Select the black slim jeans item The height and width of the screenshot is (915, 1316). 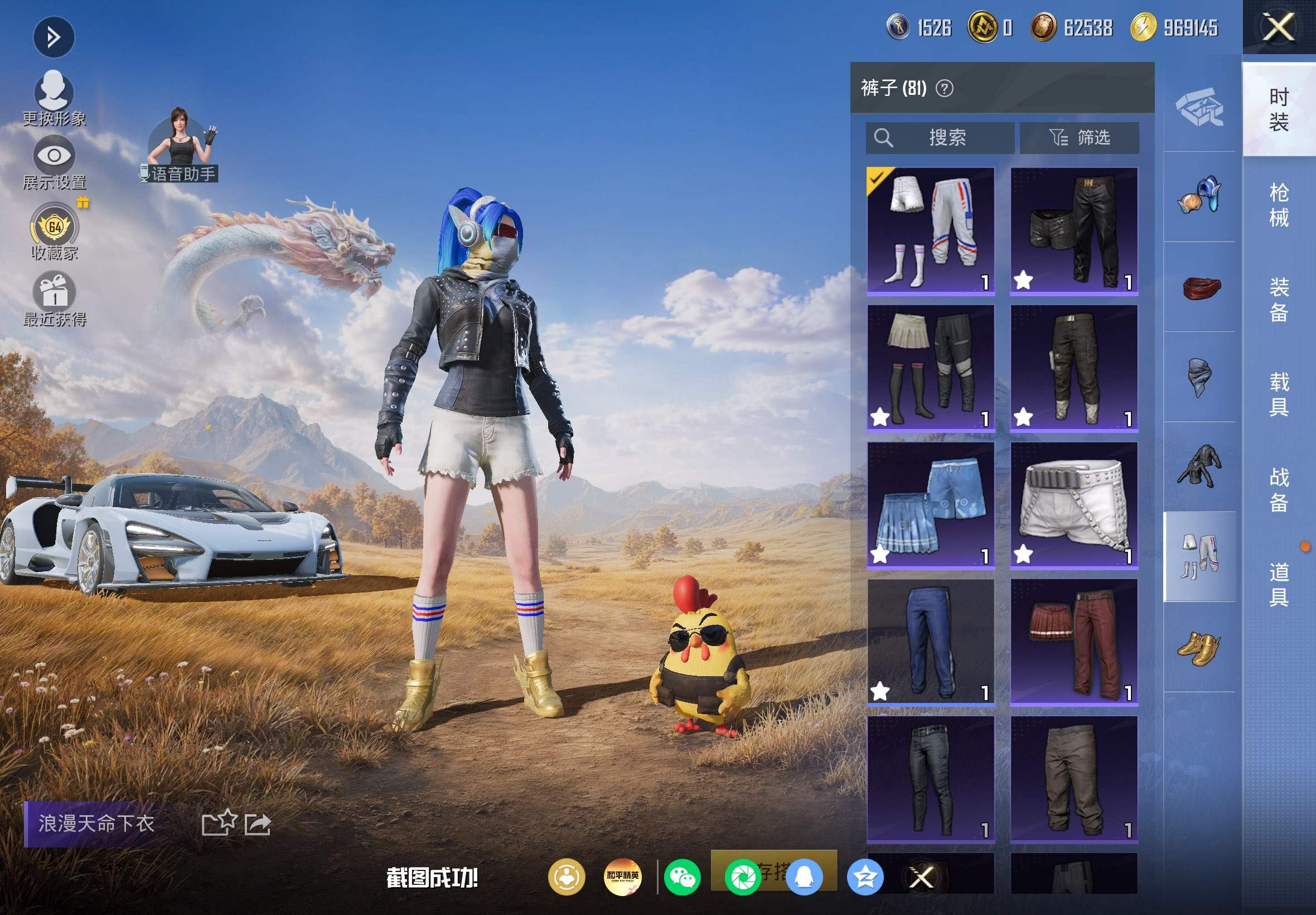click(931, 779)
